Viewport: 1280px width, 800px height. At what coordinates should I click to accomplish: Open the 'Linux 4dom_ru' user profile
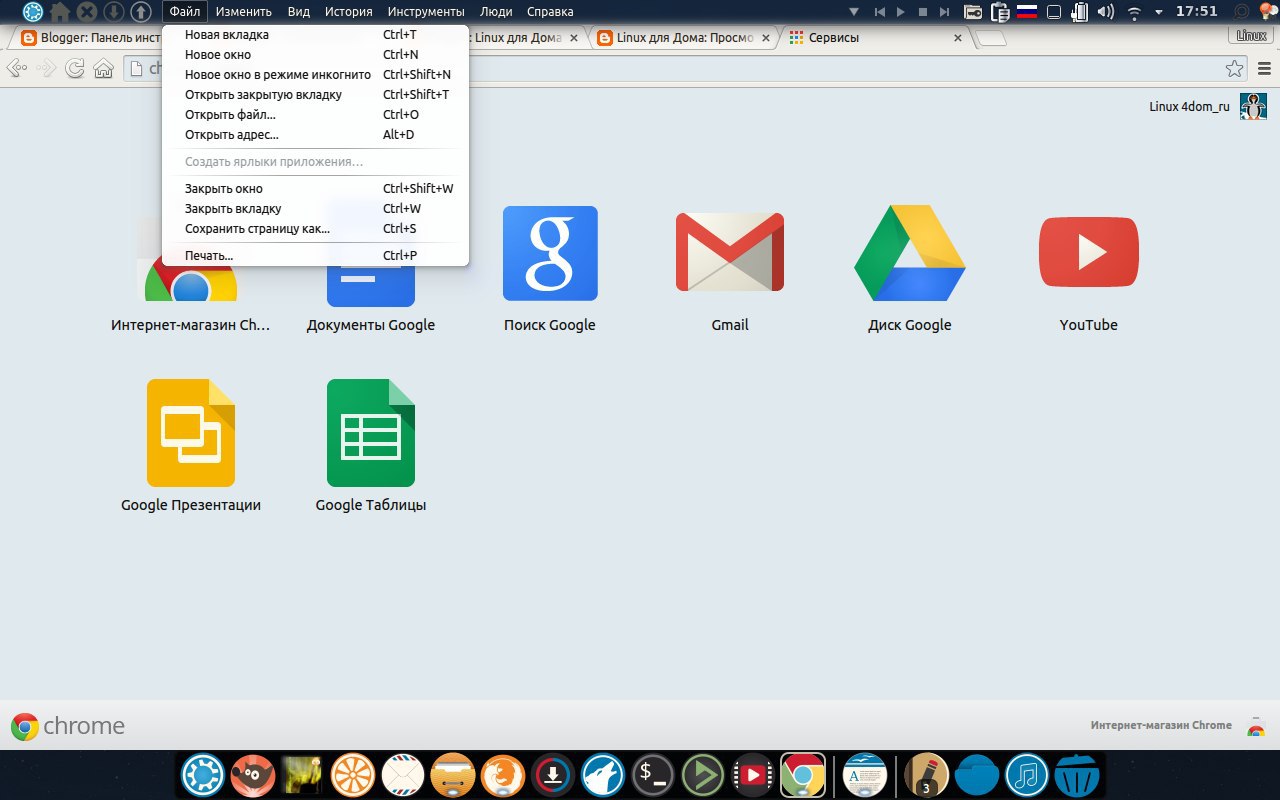[x=1208, y=106]
